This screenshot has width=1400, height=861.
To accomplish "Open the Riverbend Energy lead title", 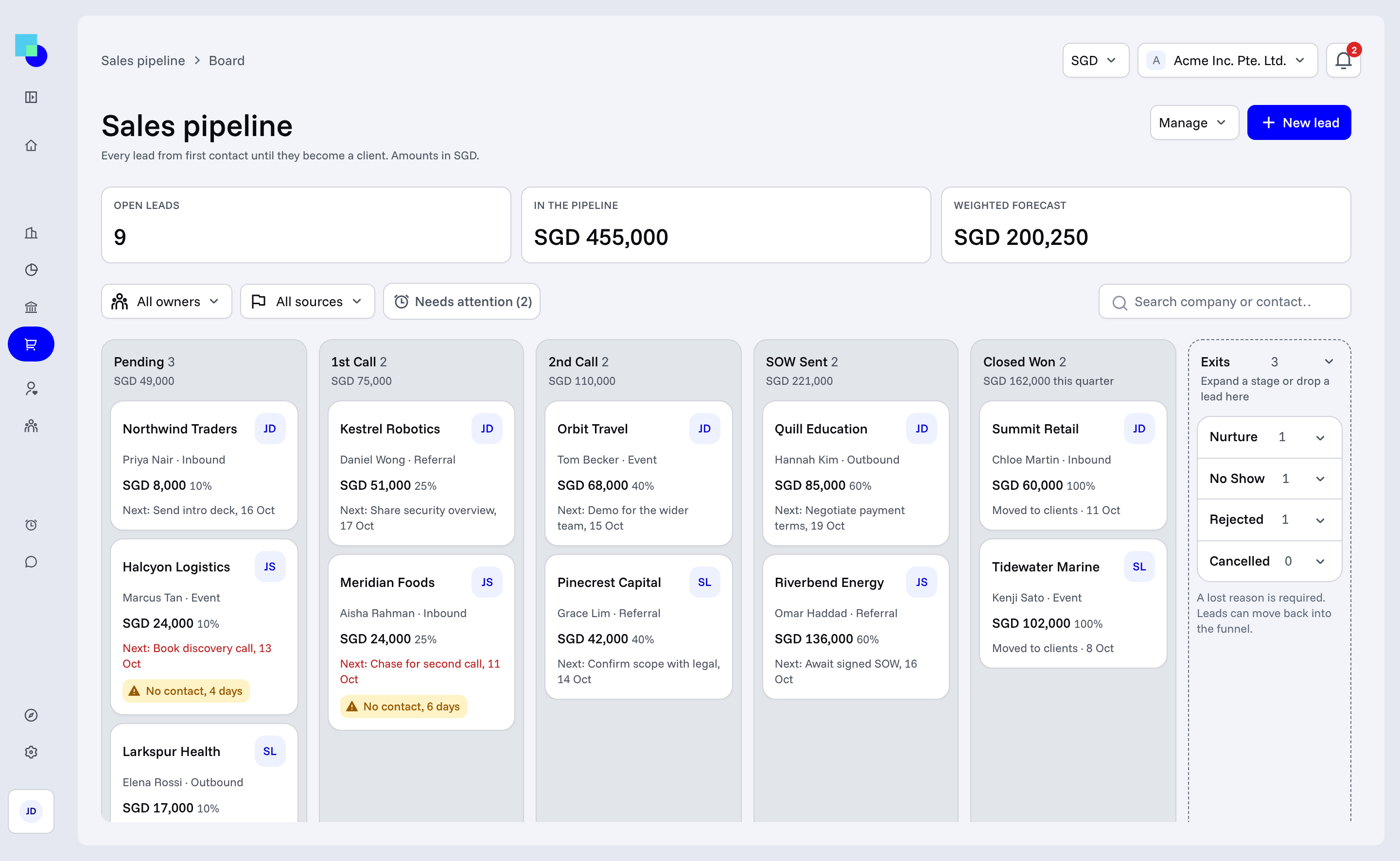I will click(829, 582).
